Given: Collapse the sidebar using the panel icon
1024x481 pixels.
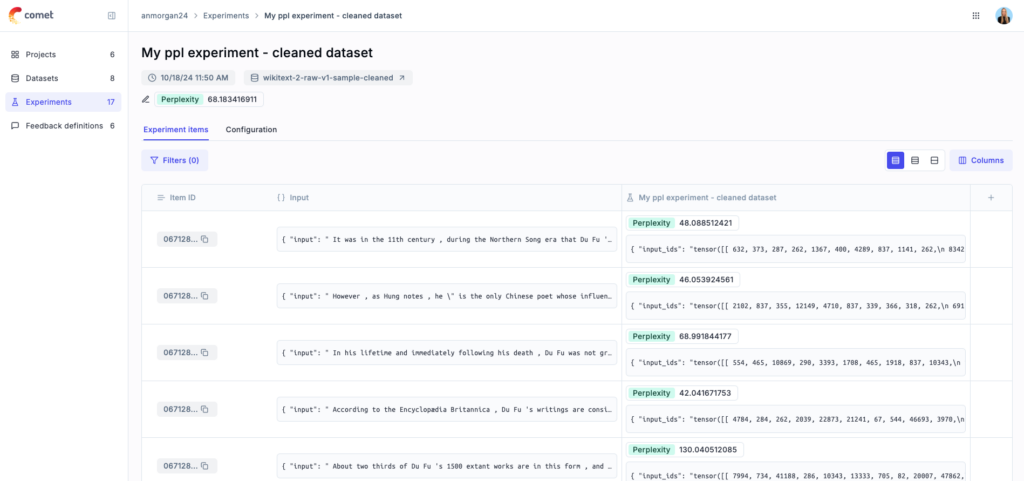Looking at the screenshot, I should tap(111, 16).
